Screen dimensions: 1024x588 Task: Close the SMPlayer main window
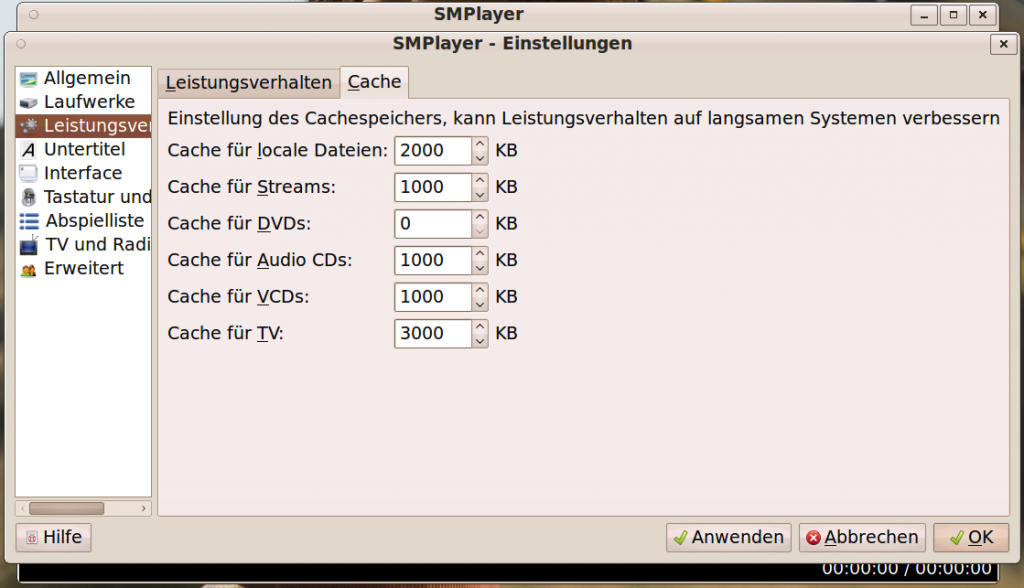(x=982, y=15)
